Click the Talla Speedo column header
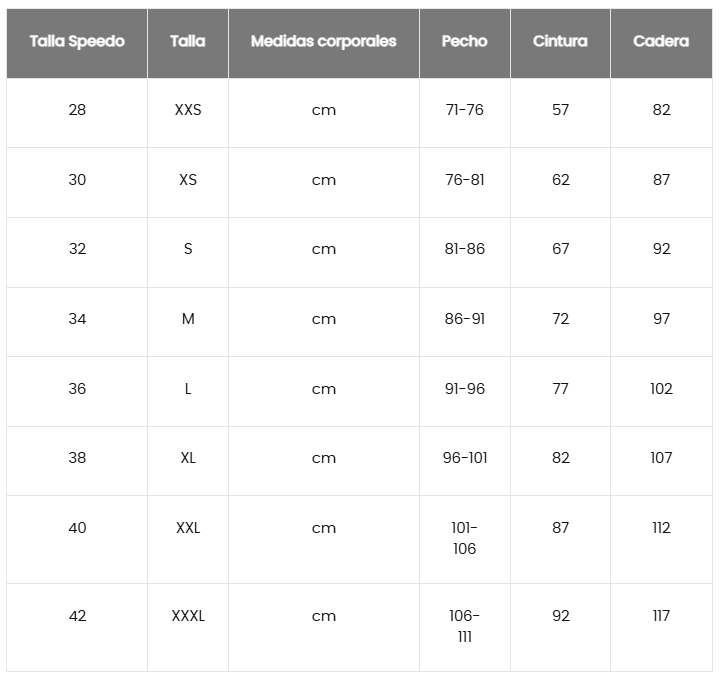 tap(77, 42)
